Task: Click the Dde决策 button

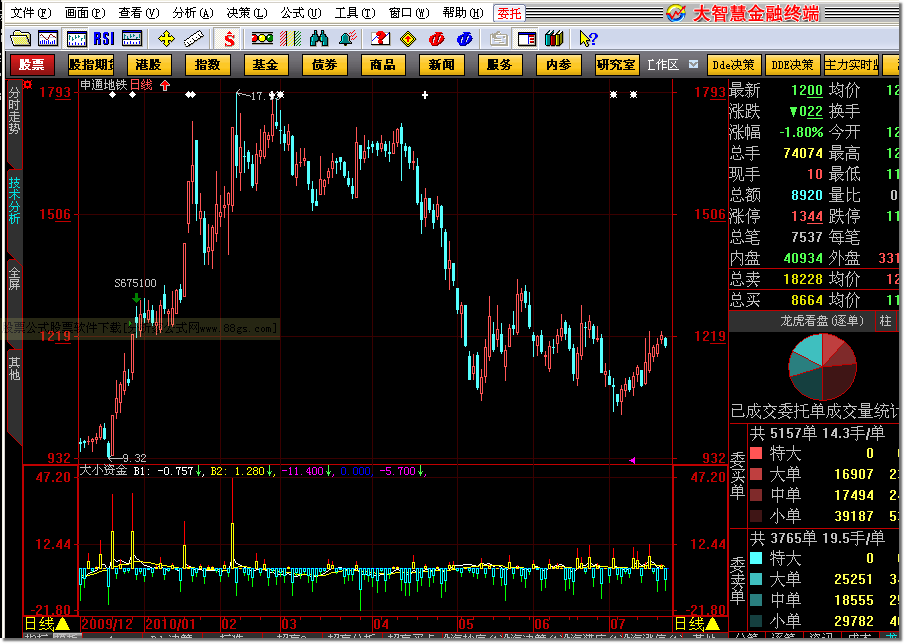Action: (x=733, y=65)
